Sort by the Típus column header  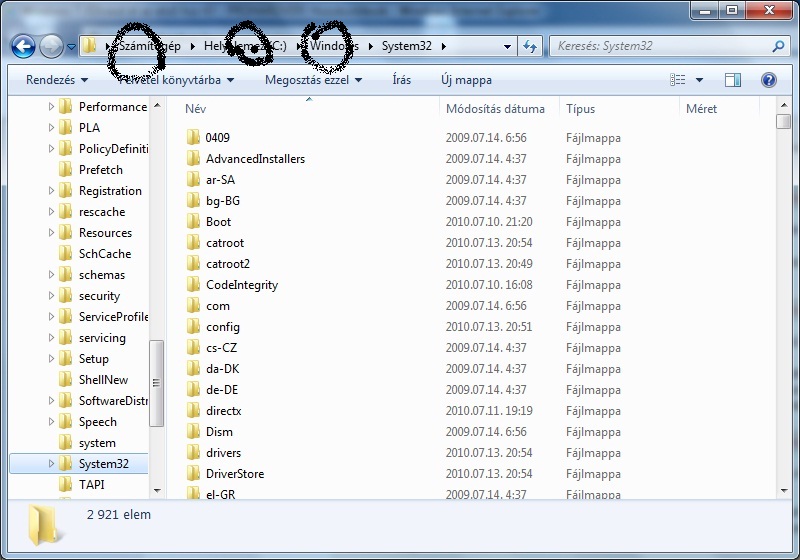pos(581,109)
